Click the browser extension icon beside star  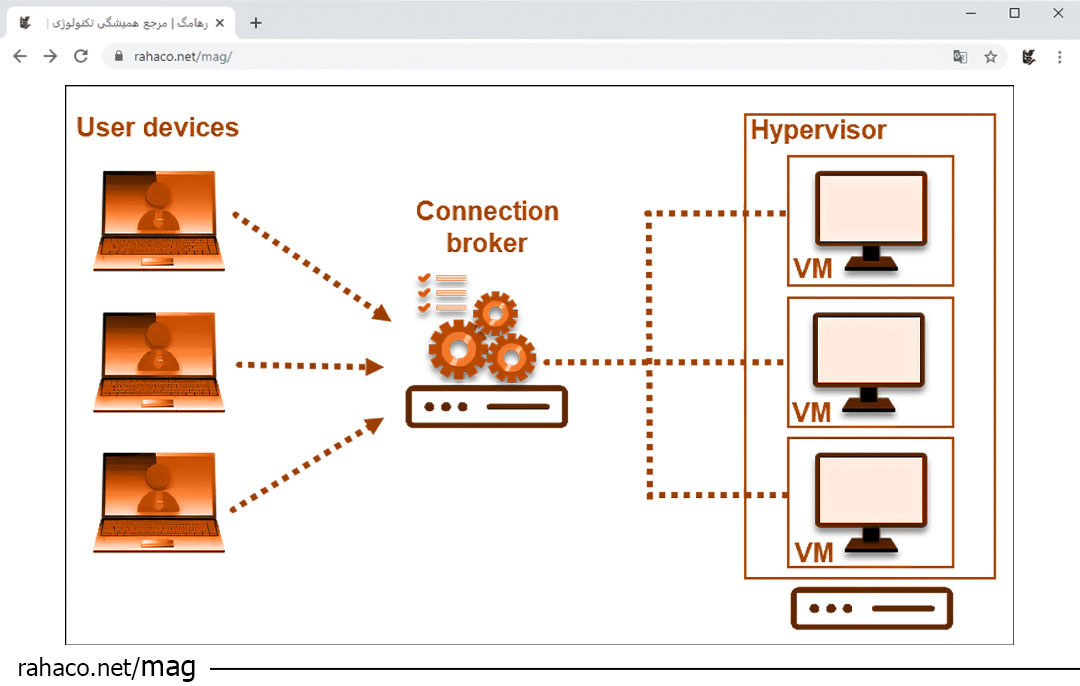click(x=1028, y=57)
